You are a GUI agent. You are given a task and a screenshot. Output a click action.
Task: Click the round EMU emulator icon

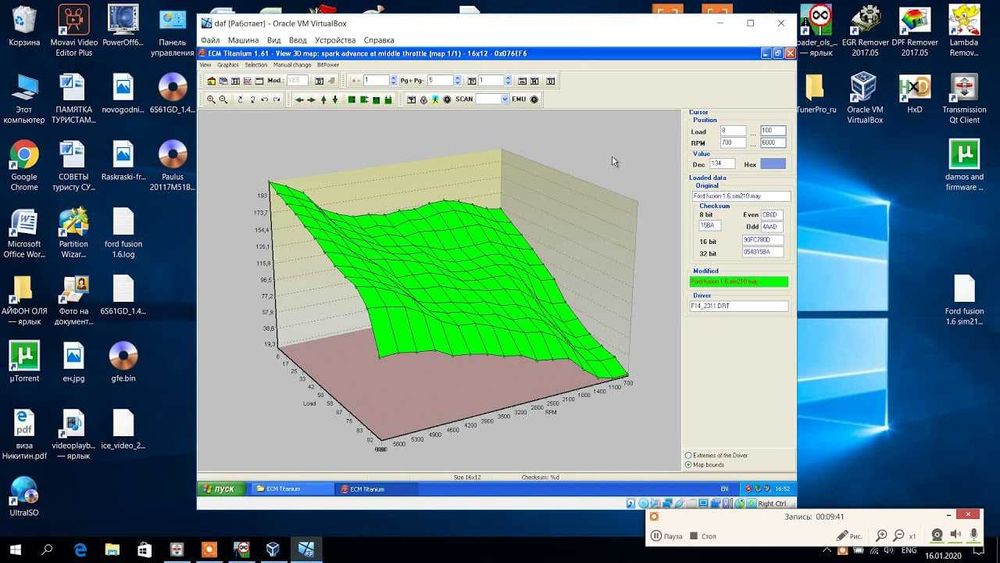[534, 100]
